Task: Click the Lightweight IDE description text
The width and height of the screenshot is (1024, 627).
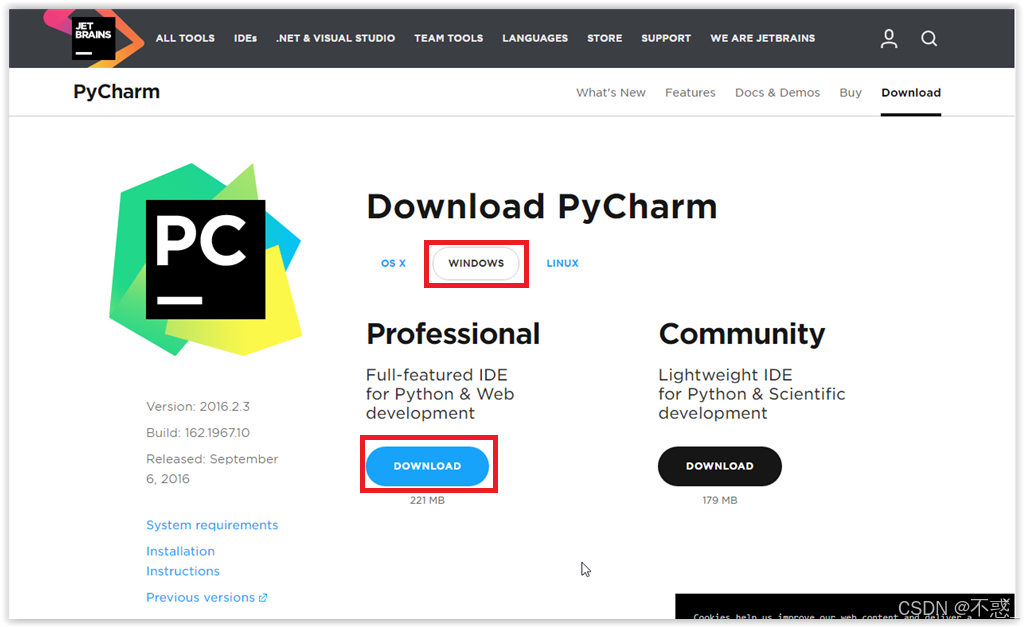Action: (752, 394)
